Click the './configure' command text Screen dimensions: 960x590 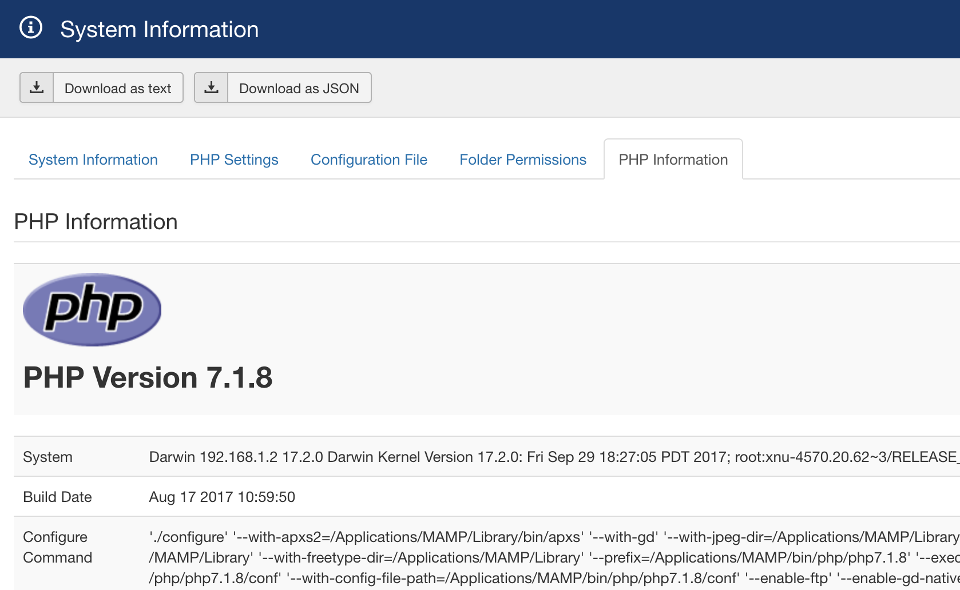pos(554,558)
